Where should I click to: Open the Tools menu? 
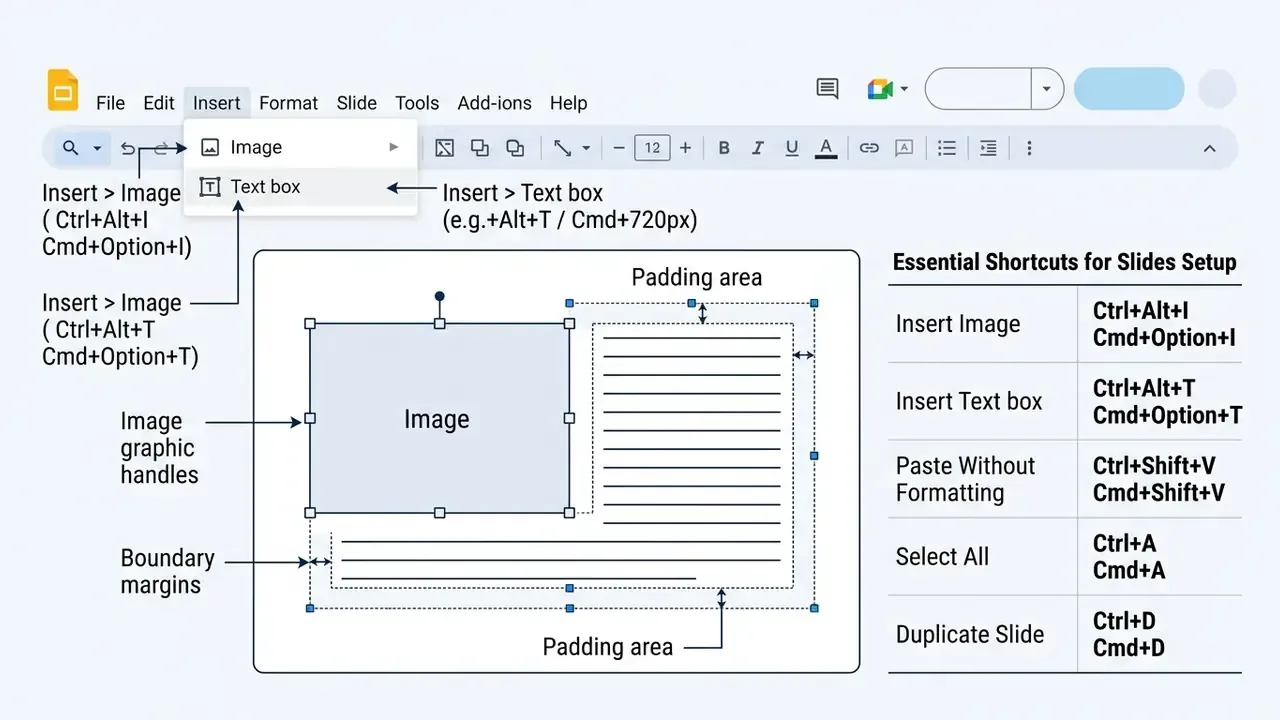point(417,103)
